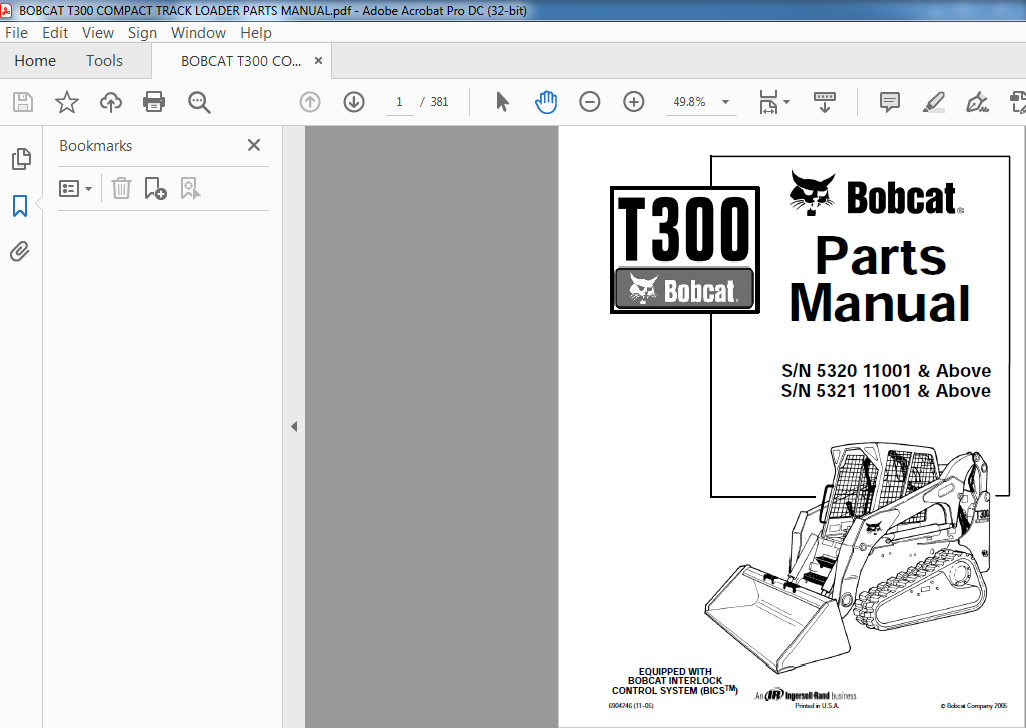Add a sticky note comment

(x=890, y=102)
